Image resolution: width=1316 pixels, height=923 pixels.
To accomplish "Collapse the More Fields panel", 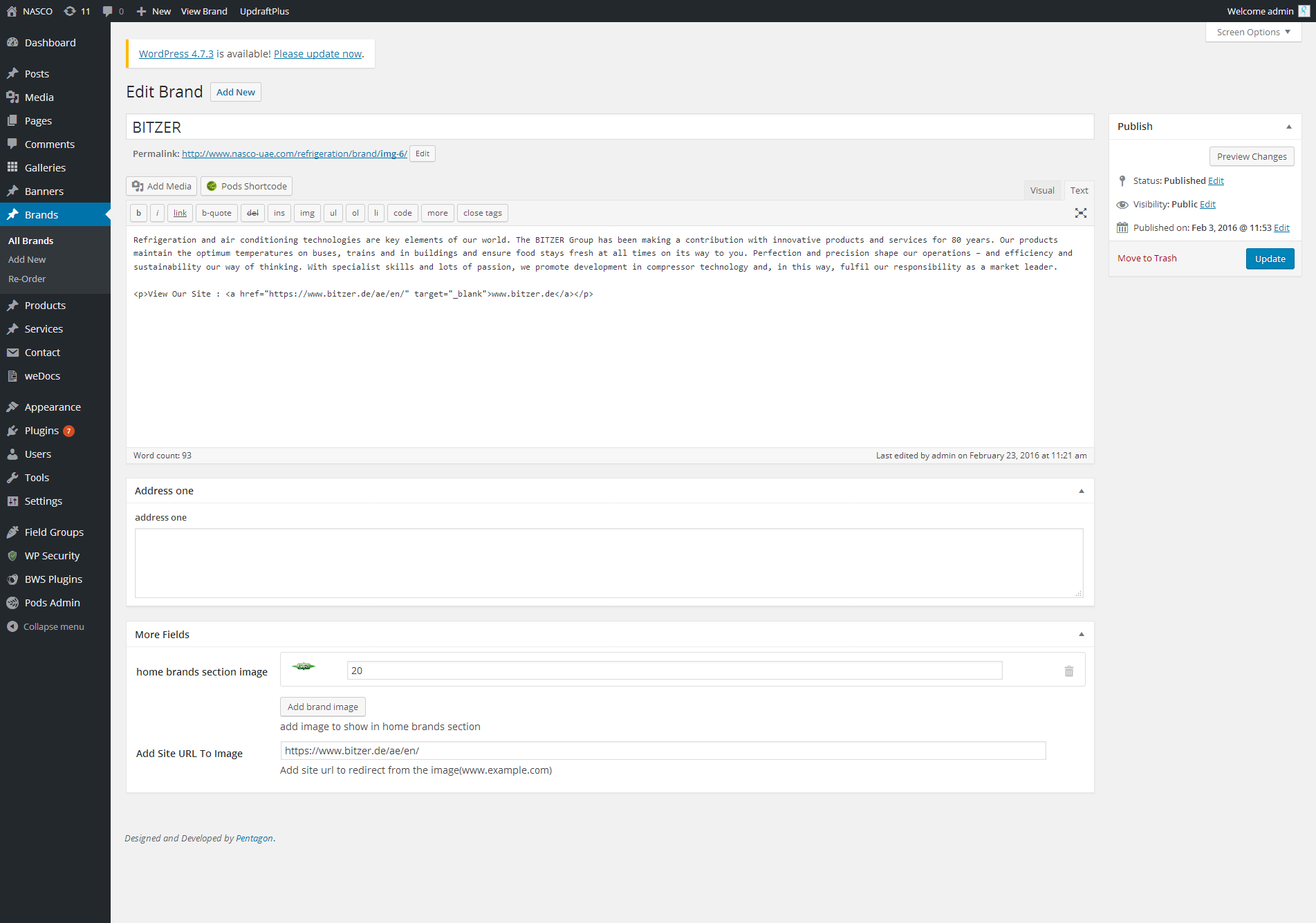I will click(x=1081, y=635).
